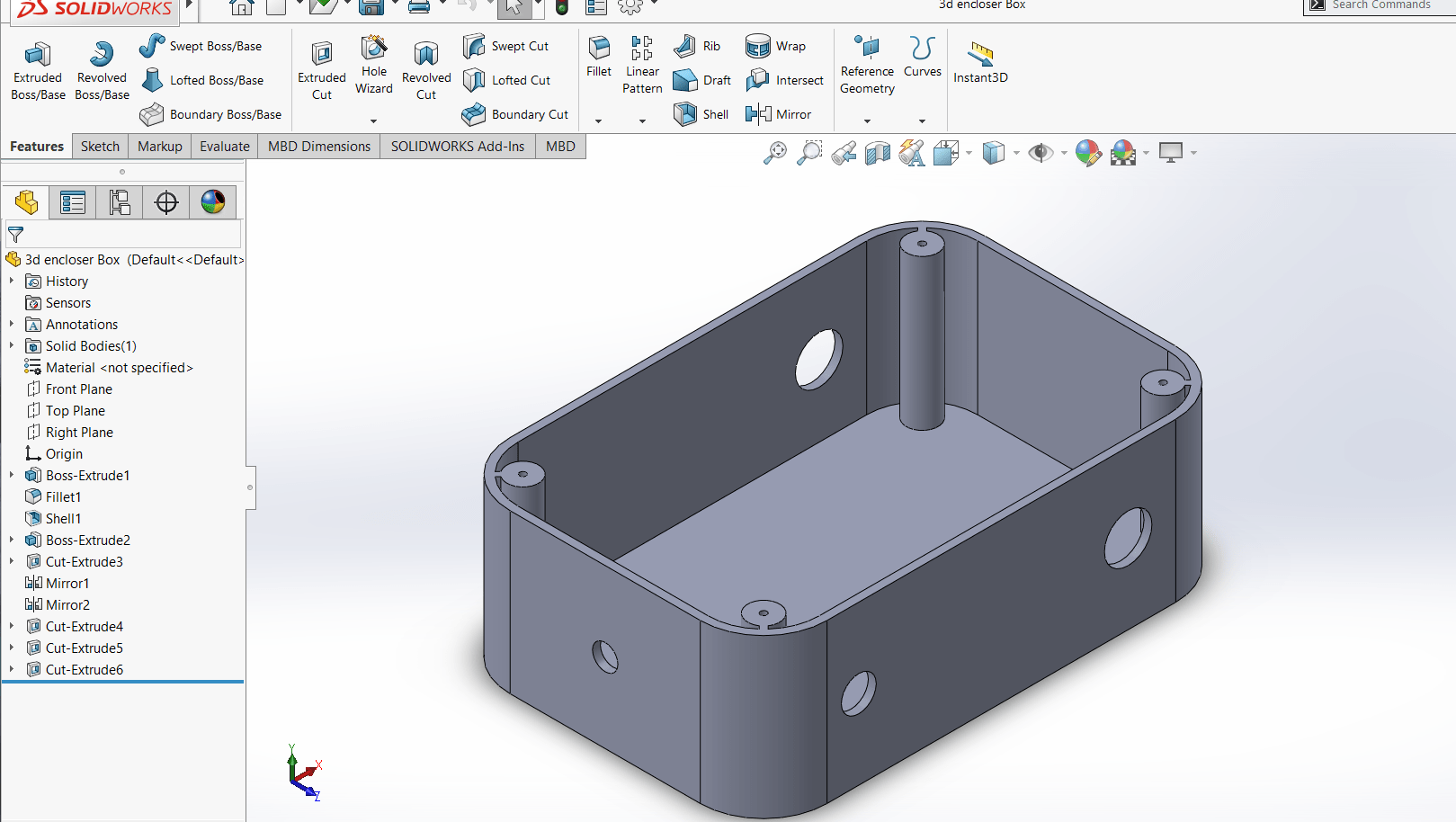The image size is (1456, 822).
Task: Select the Top Plane item
Action: coord(76,411)
